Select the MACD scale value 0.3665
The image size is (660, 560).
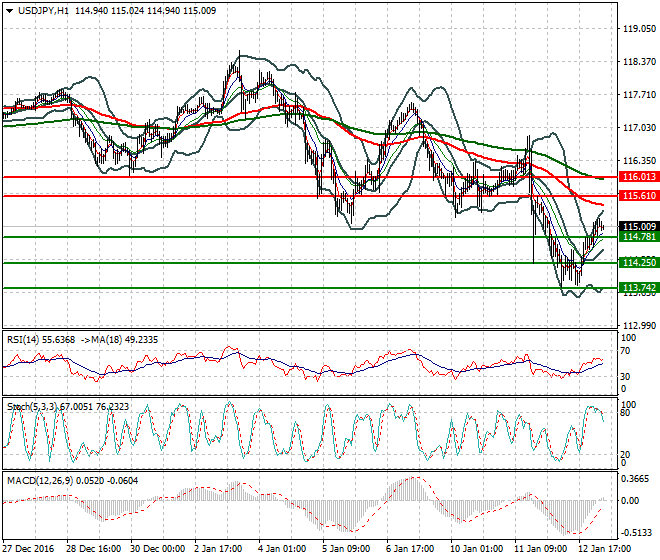coord(636,479)
